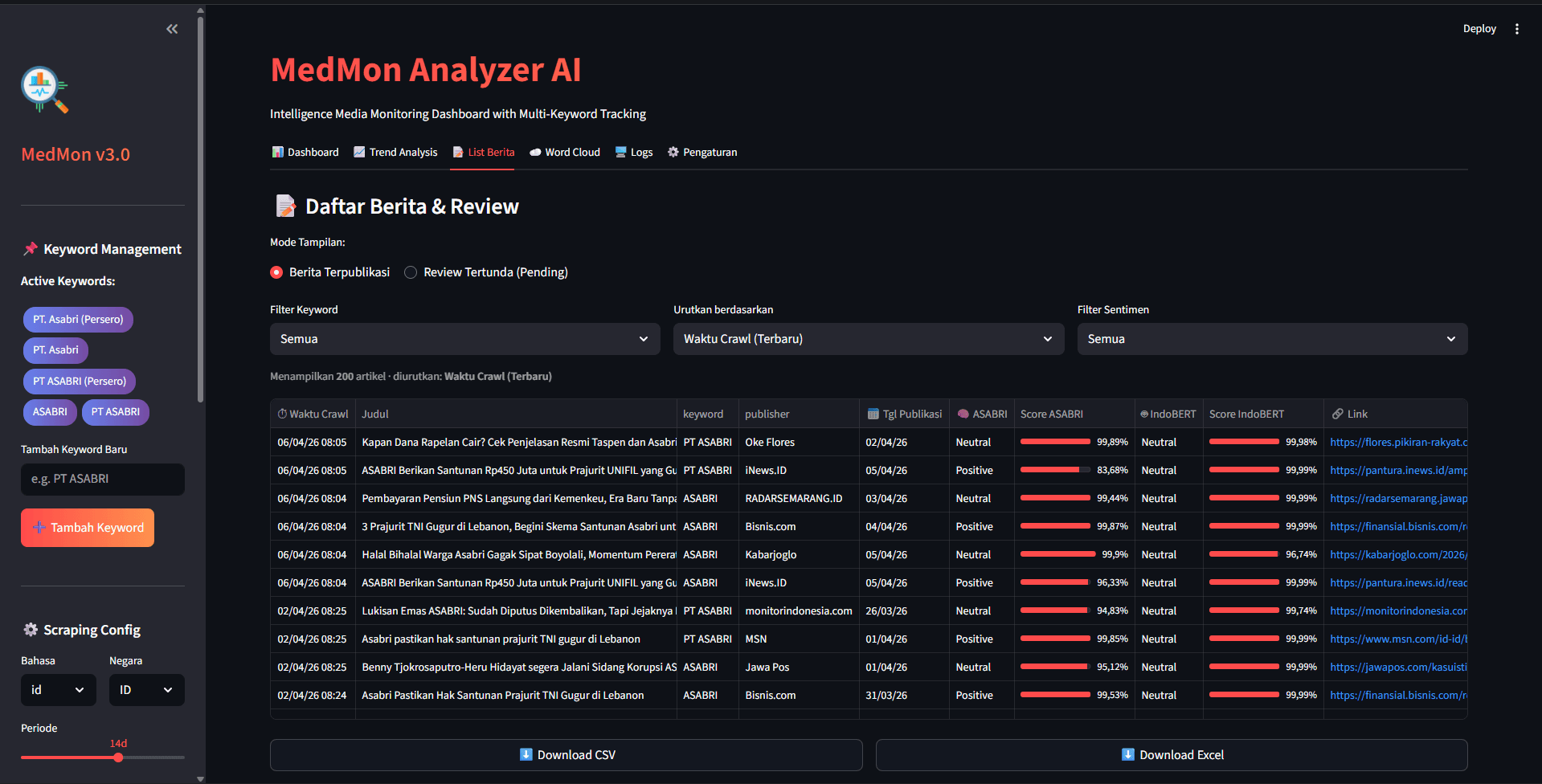Click the calendar icon in Tgl Publikasi header
This screenshot has width=1542, height=784.
[873, 414]
